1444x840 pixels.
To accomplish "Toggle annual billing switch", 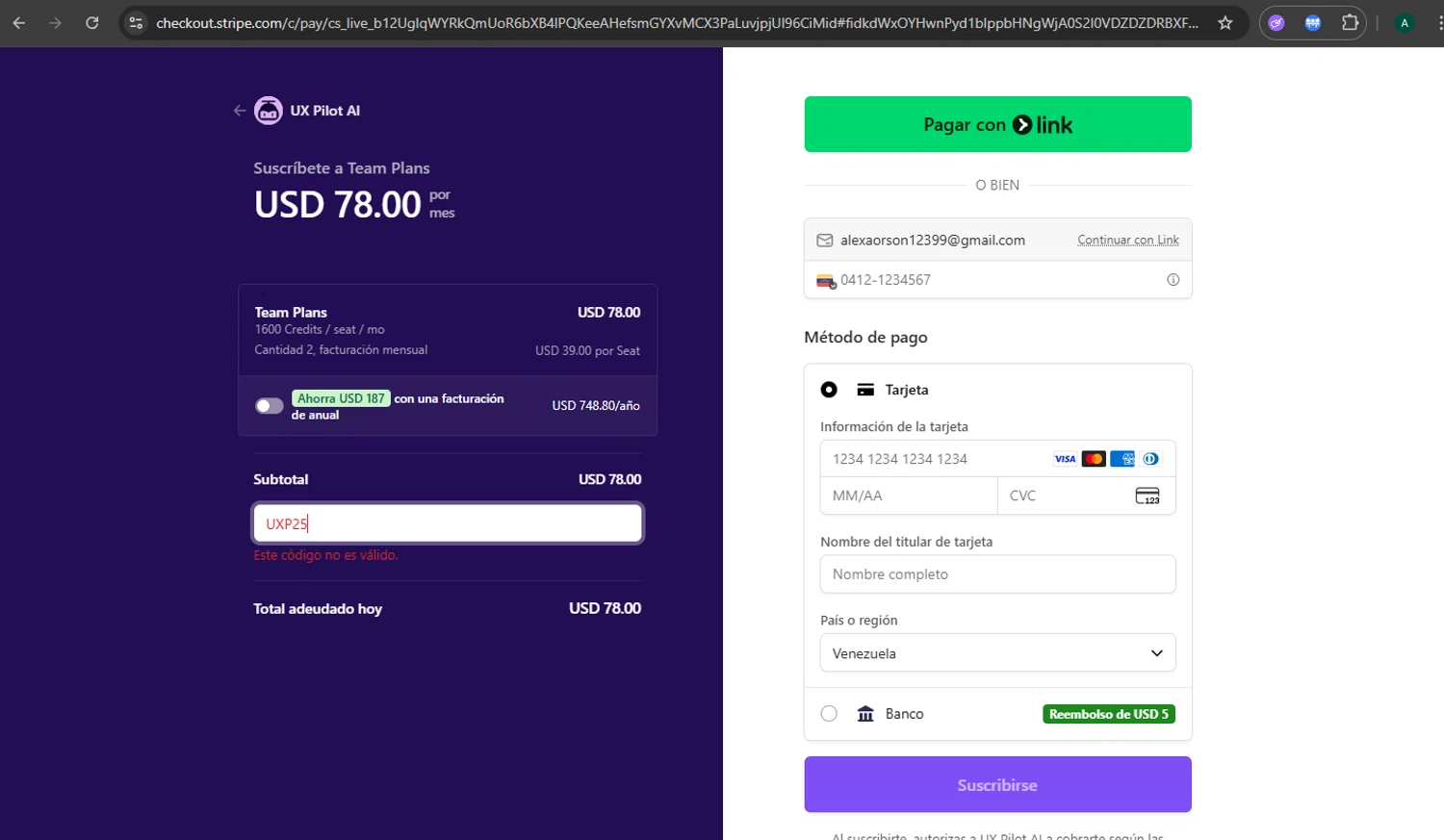I will [269, 406].
